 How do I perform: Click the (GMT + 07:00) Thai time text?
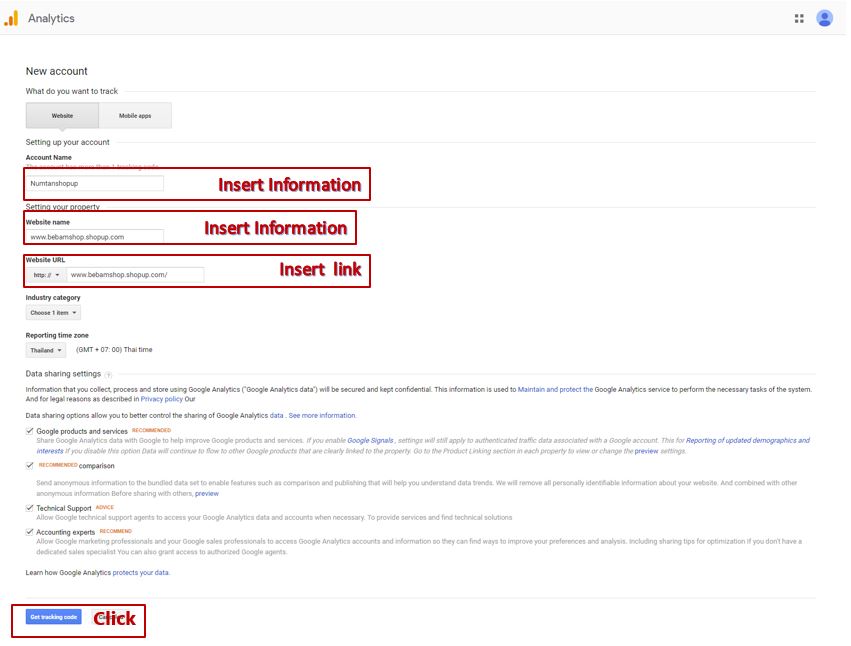[x=114, y=350]
